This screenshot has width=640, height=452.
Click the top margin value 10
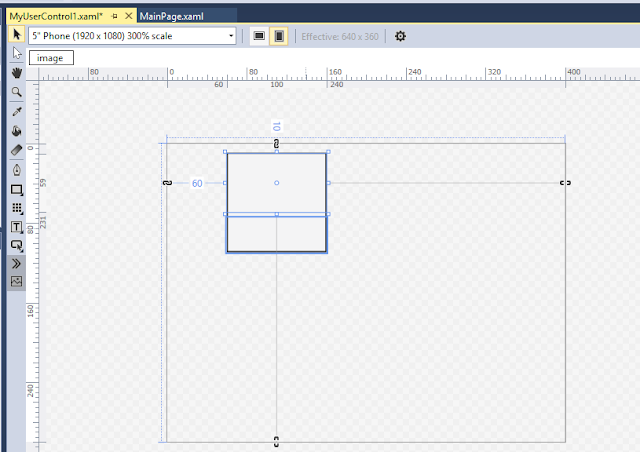276,127
